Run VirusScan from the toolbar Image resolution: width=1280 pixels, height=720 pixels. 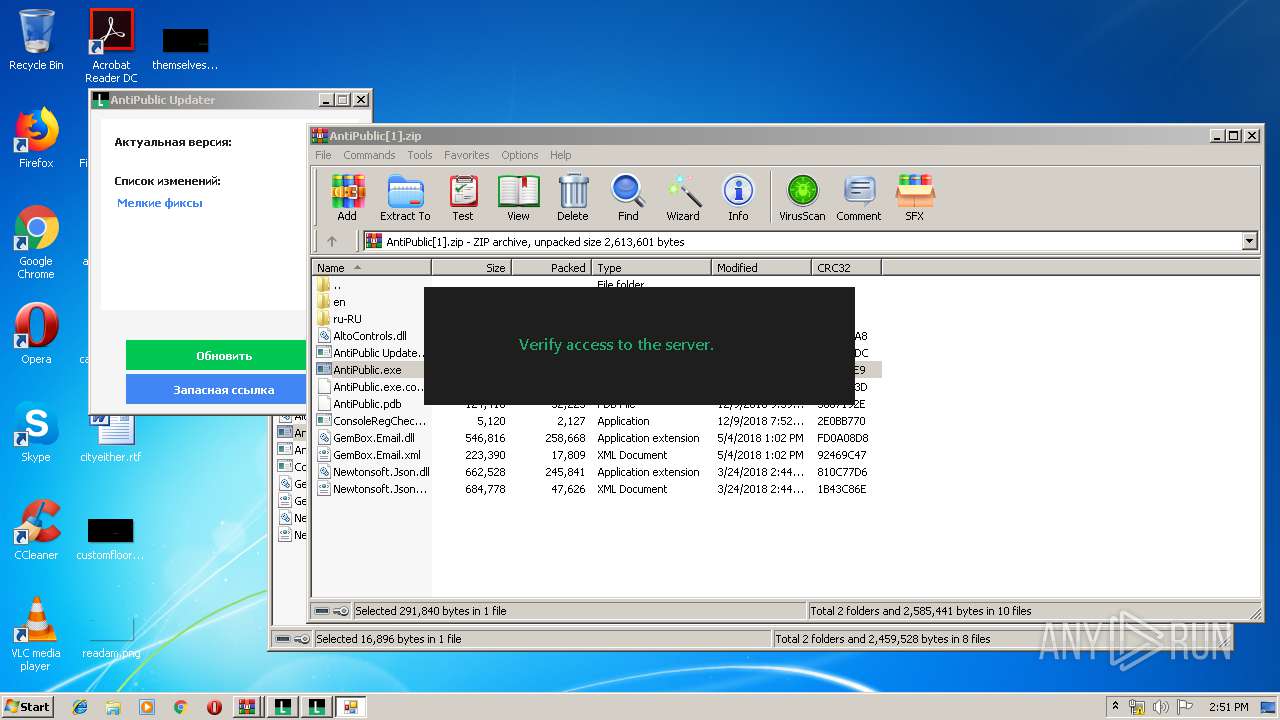(802, 196)
